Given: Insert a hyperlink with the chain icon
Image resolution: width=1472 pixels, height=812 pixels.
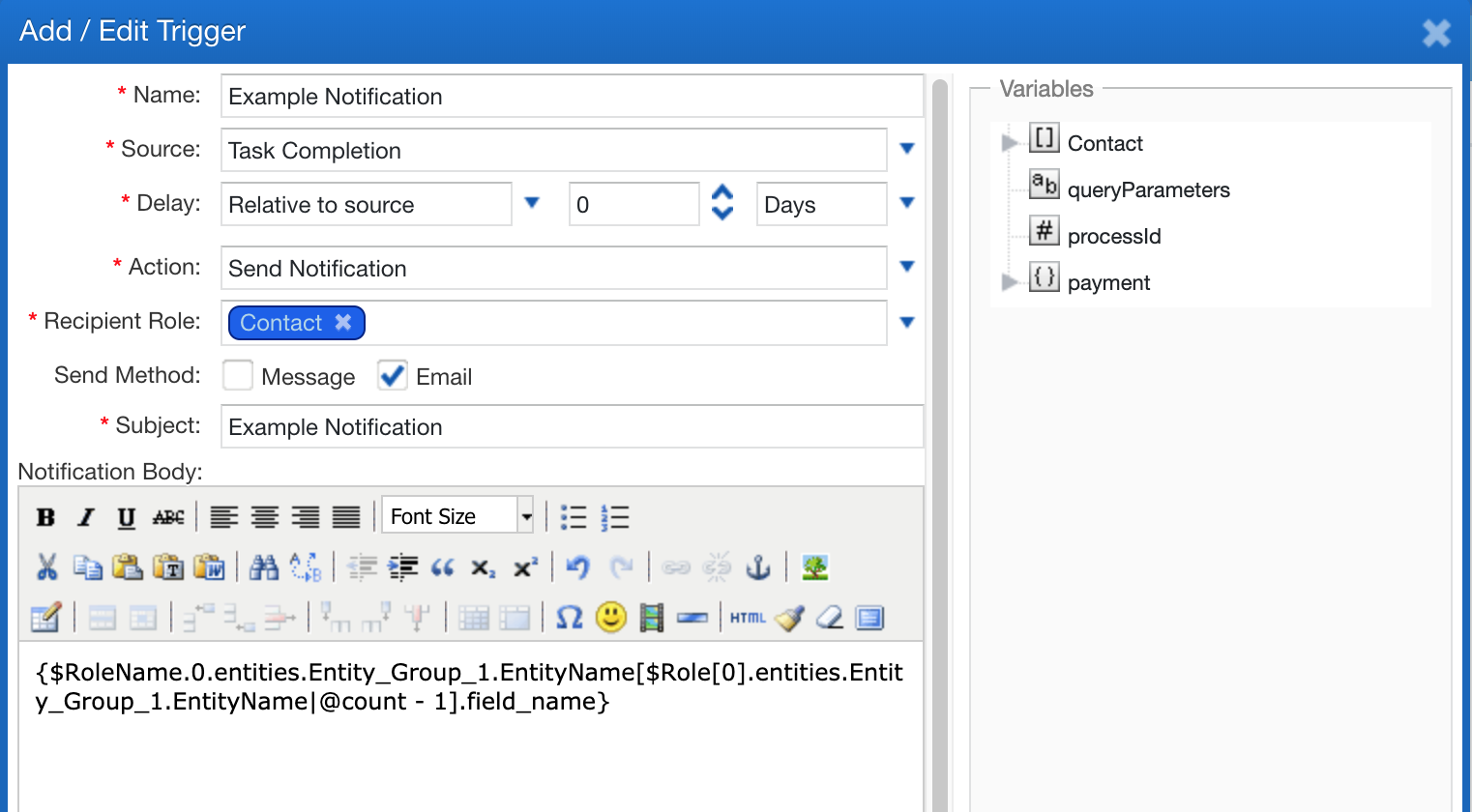Looking at the screenshot, I should click(x=675, y=567).
